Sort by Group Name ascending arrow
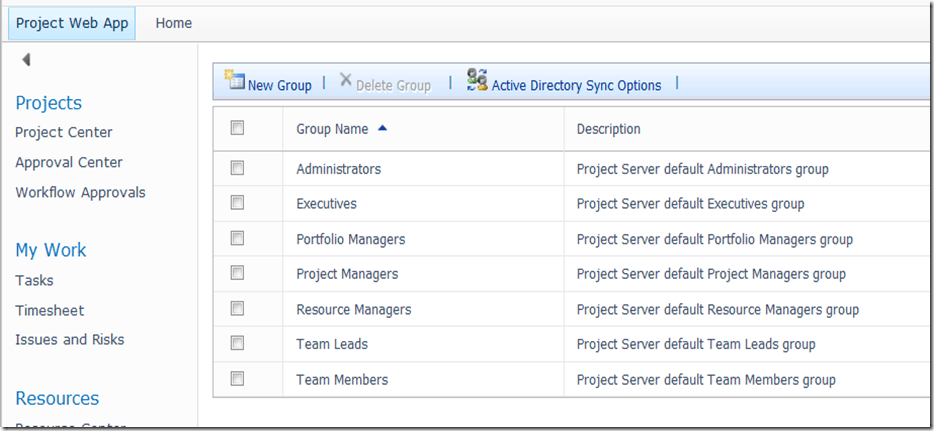934x431 pixels. coord(383,128)
